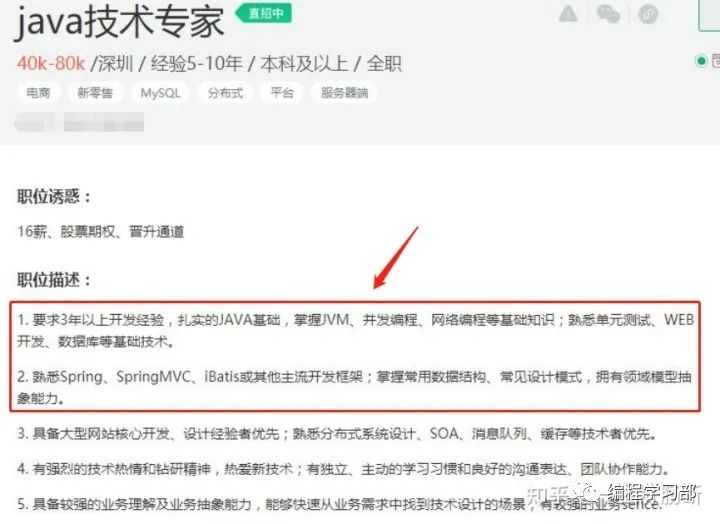Select the 电商 tag

point(38,93)
